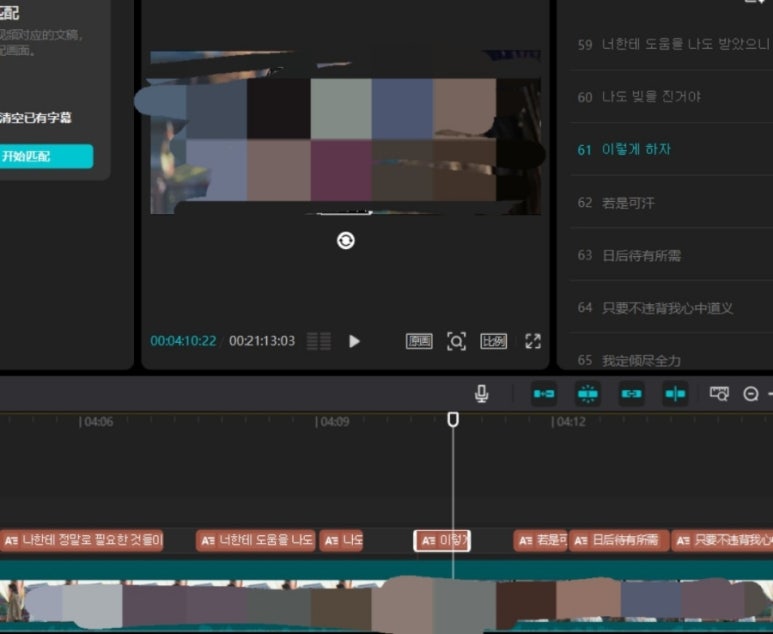Screen dimensions: 773x634
Task: Toggle linkage icon in timeline toolbar
Action: (x=632, y=394)
